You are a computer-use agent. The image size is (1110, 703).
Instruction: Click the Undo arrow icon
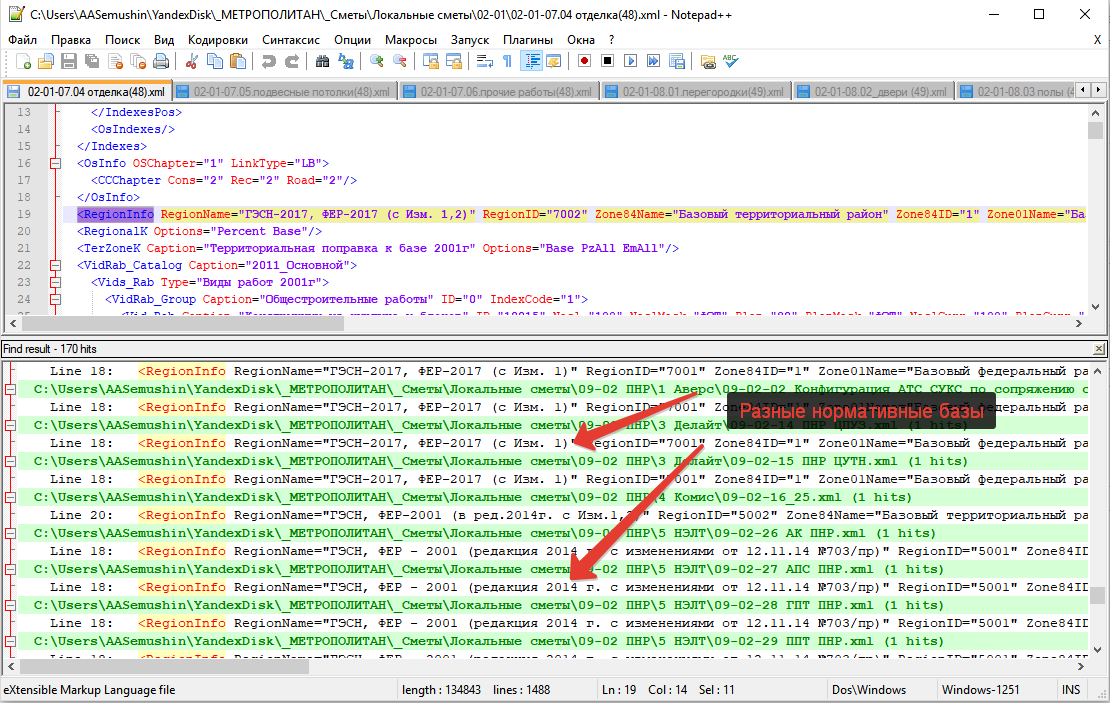coord(268,62)
